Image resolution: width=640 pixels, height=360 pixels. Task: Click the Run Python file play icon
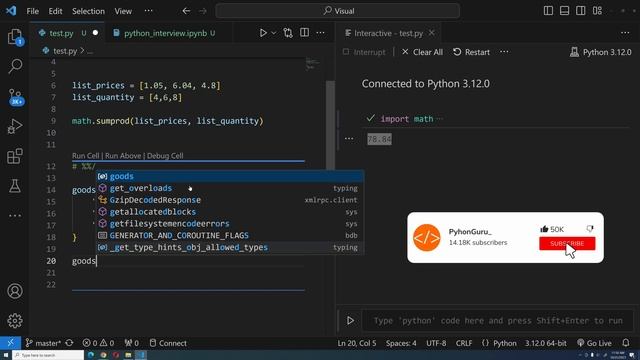(x=263, y=33)
